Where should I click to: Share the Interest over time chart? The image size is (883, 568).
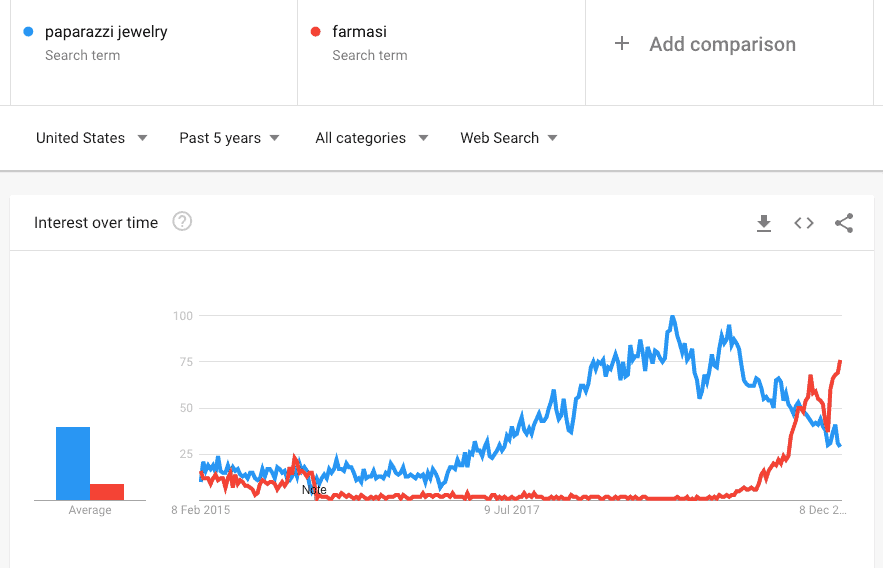[x=844, y=223]
